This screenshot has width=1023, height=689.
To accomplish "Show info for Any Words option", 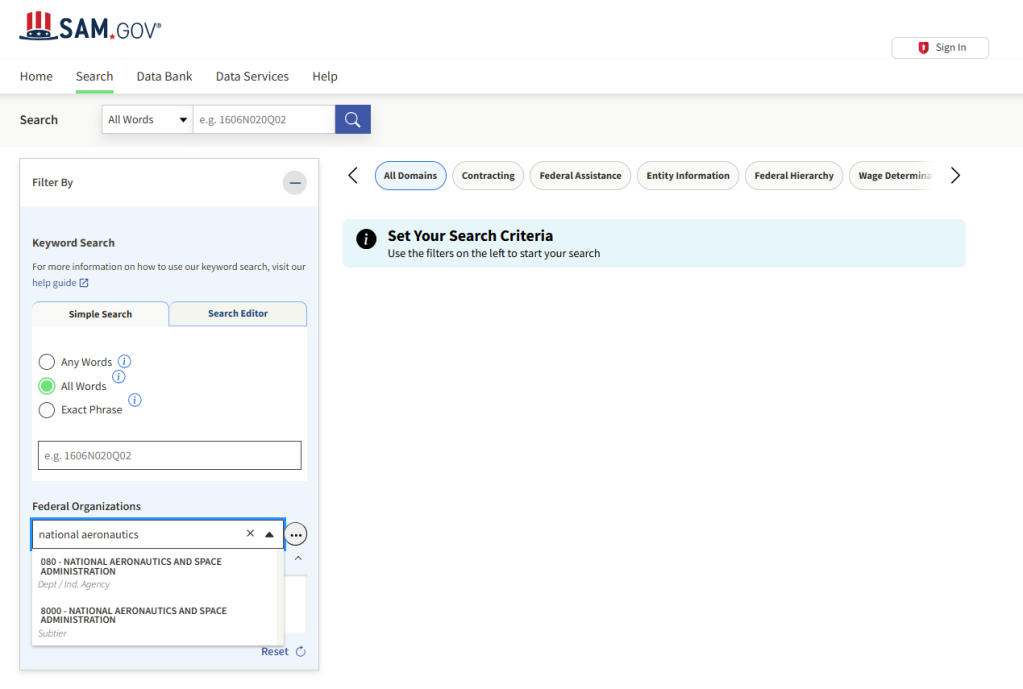I will coord(125,361).
